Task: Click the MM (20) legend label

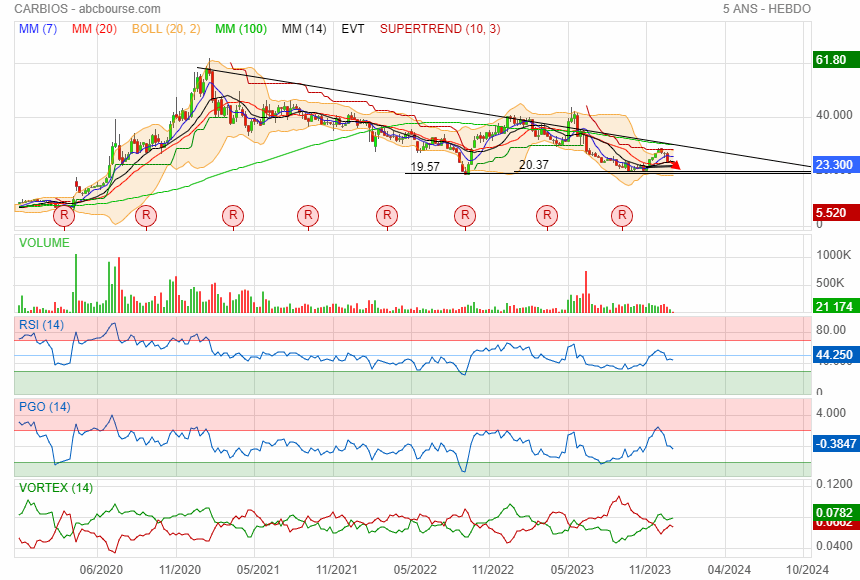Action: [x=94, y=29]
